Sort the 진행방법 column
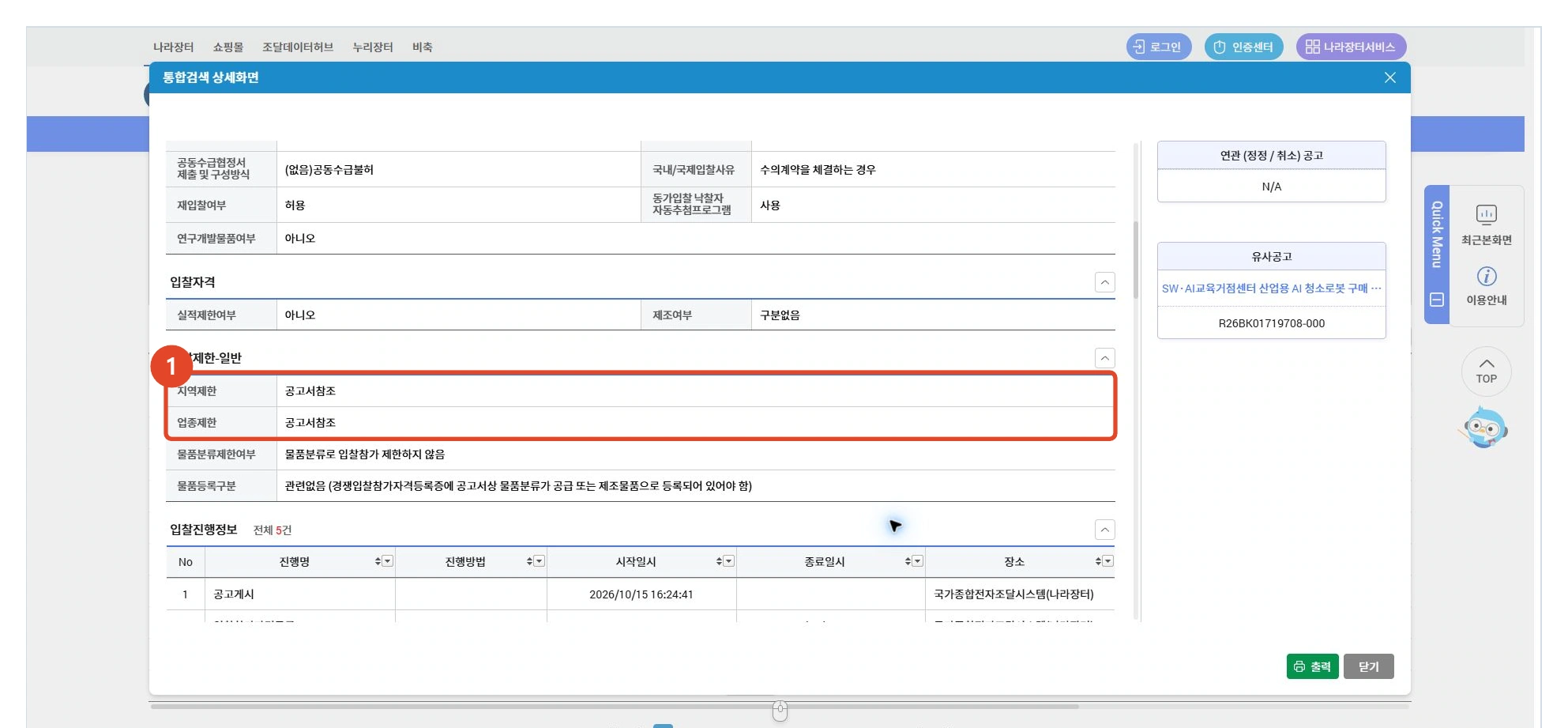This screenshot has height=728, width=1568. point(529,561)
